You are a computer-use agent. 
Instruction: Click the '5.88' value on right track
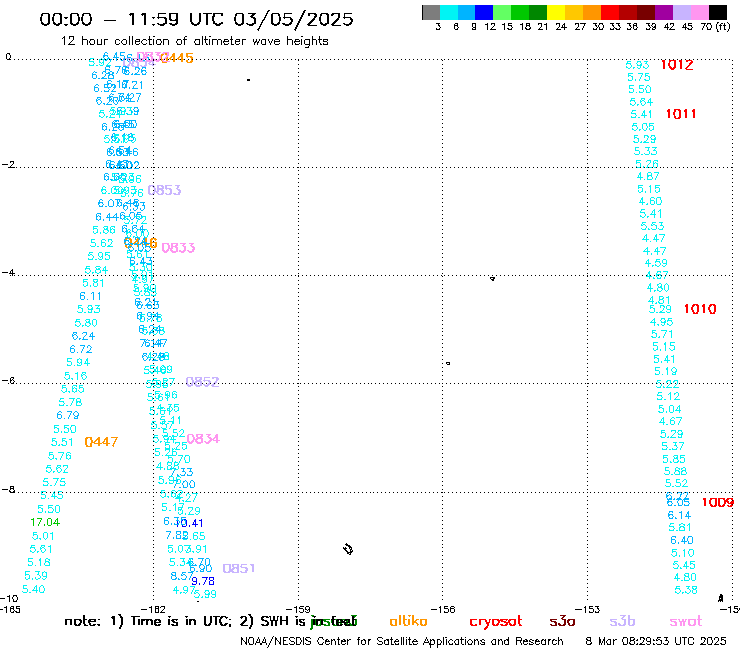[x=675, y=471]
